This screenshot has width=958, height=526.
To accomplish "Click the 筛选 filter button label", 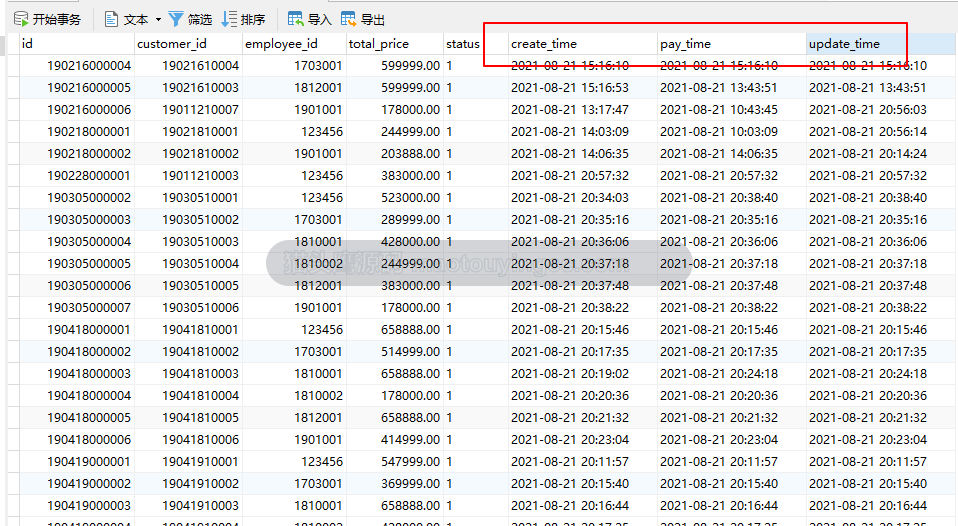I will [x=200, y=20].
